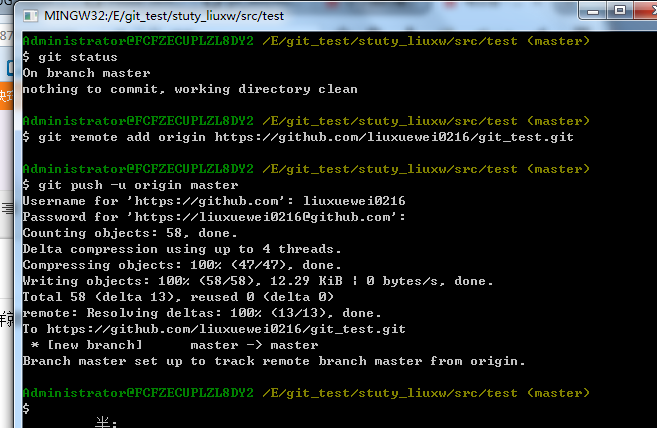Select the first green Administrator@FCFZECUPLZL8DY2 prompt line
The image size is (657, 428).
306,41
